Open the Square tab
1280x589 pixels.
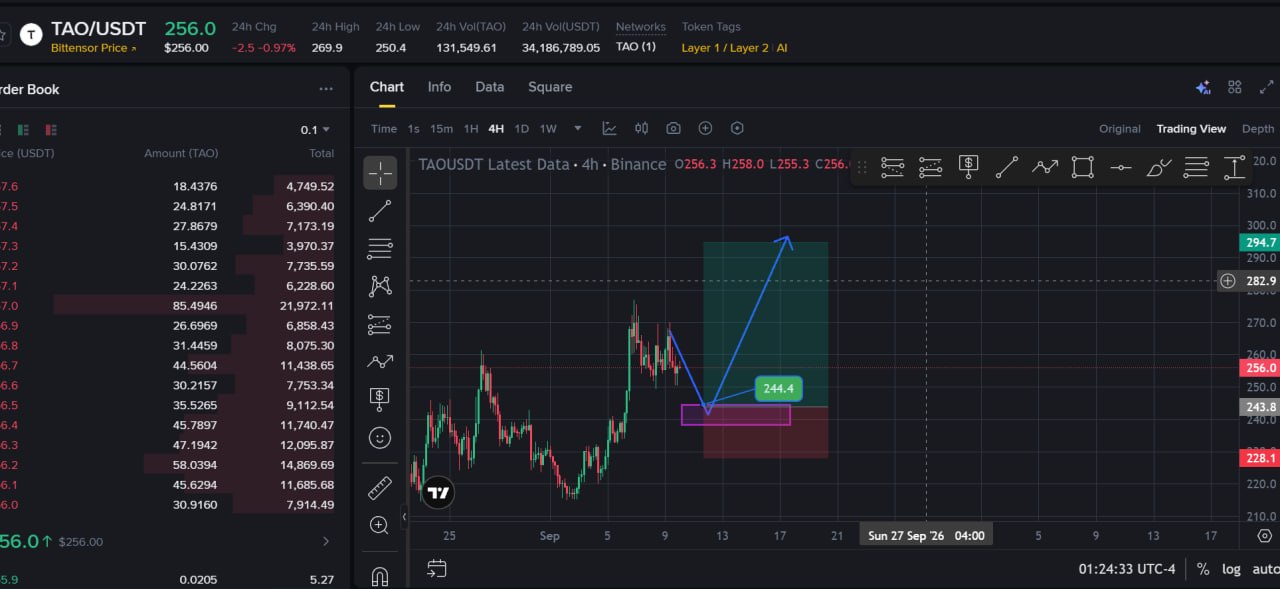(550, 87)
